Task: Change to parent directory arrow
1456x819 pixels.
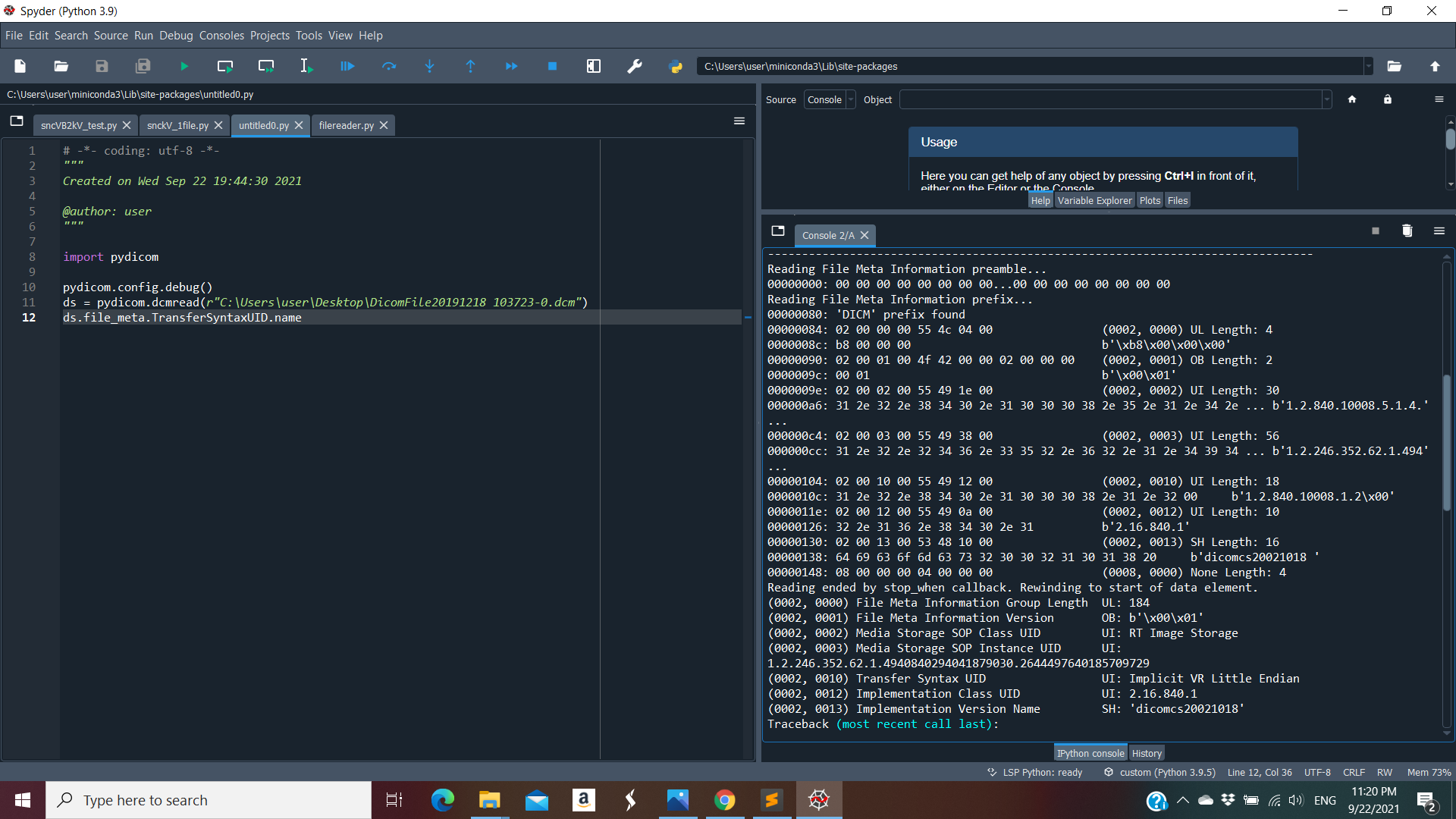Action: point(1435,67)
